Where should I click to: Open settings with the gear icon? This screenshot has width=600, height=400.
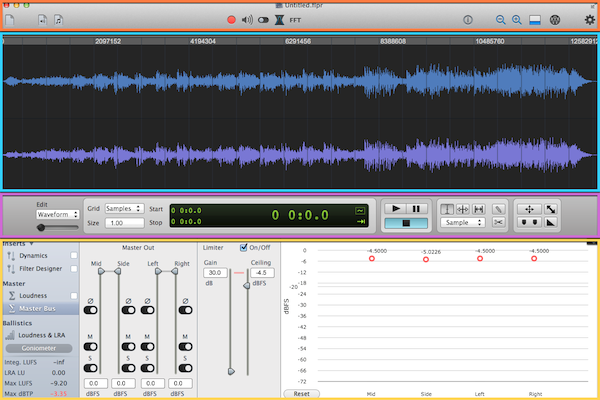coord(590,20)
